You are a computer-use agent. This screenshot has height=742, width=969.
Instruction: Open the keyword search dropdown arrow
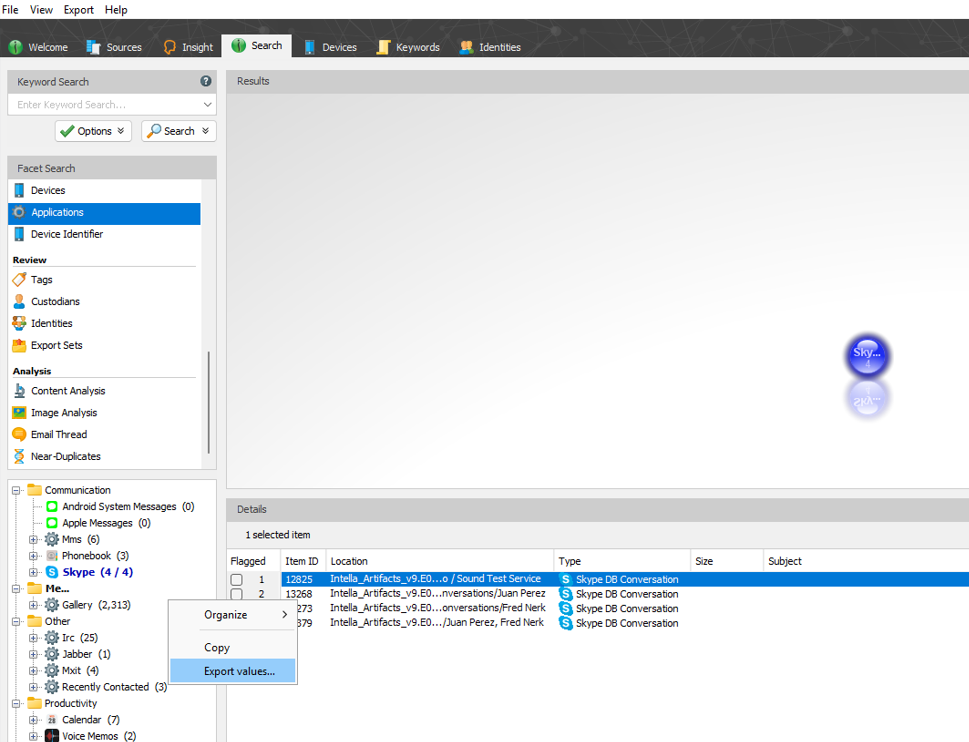207,105
